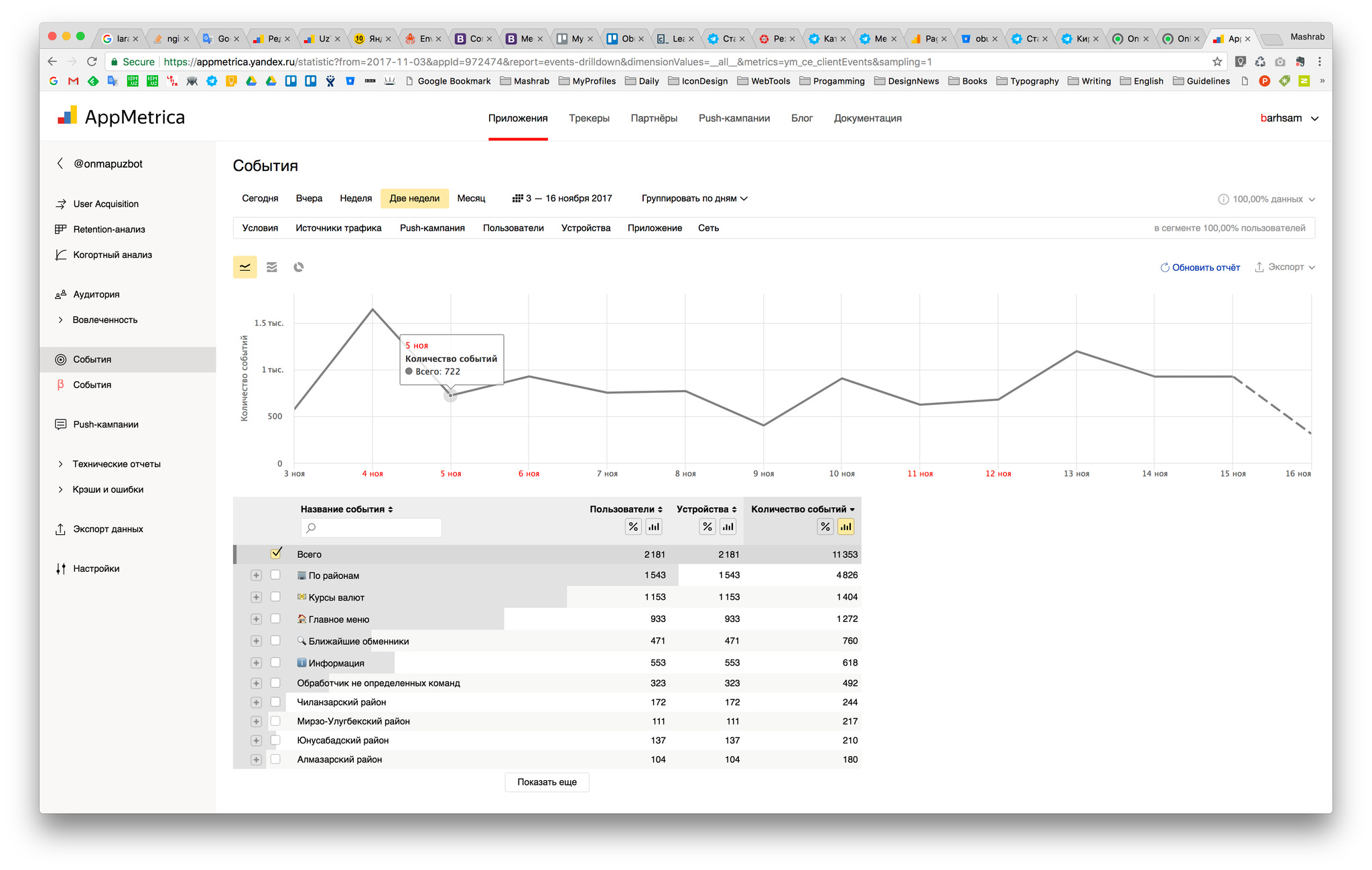The width and height of the screenshot is (1372, 870).
Task: Tick the checkbox for Главное меню
Action: tap(275, 619)
